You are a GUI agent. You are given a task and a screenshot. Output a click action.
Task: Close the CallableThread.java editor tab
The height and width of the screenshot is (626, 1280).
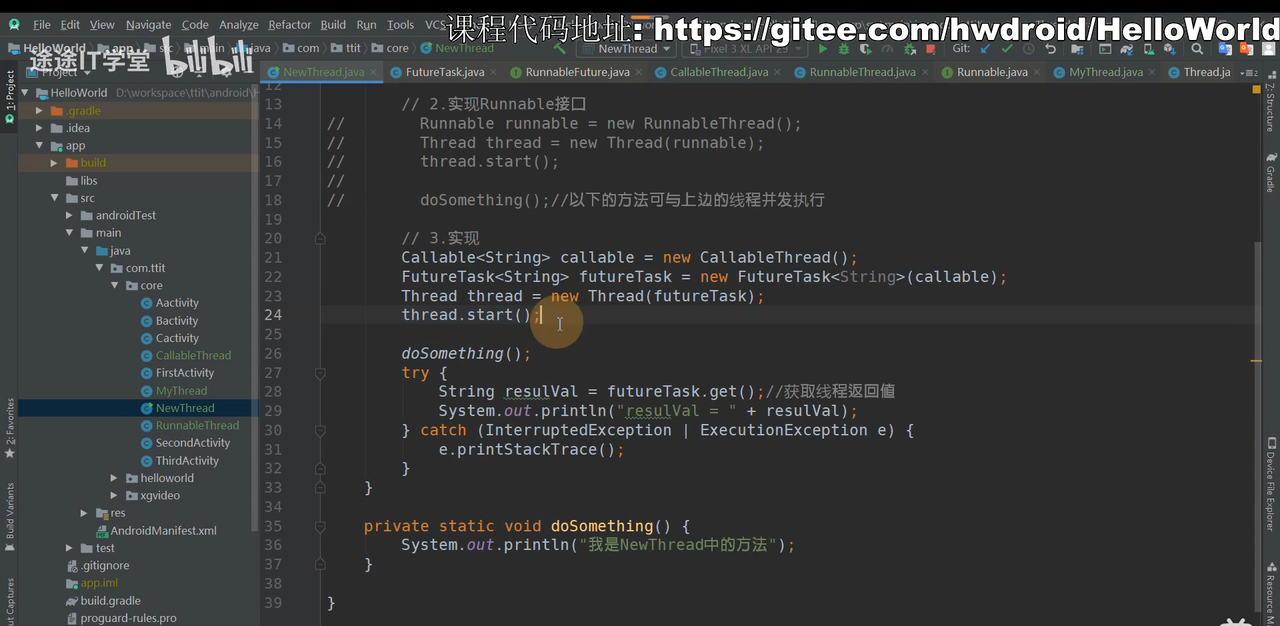tap(778, 72)
